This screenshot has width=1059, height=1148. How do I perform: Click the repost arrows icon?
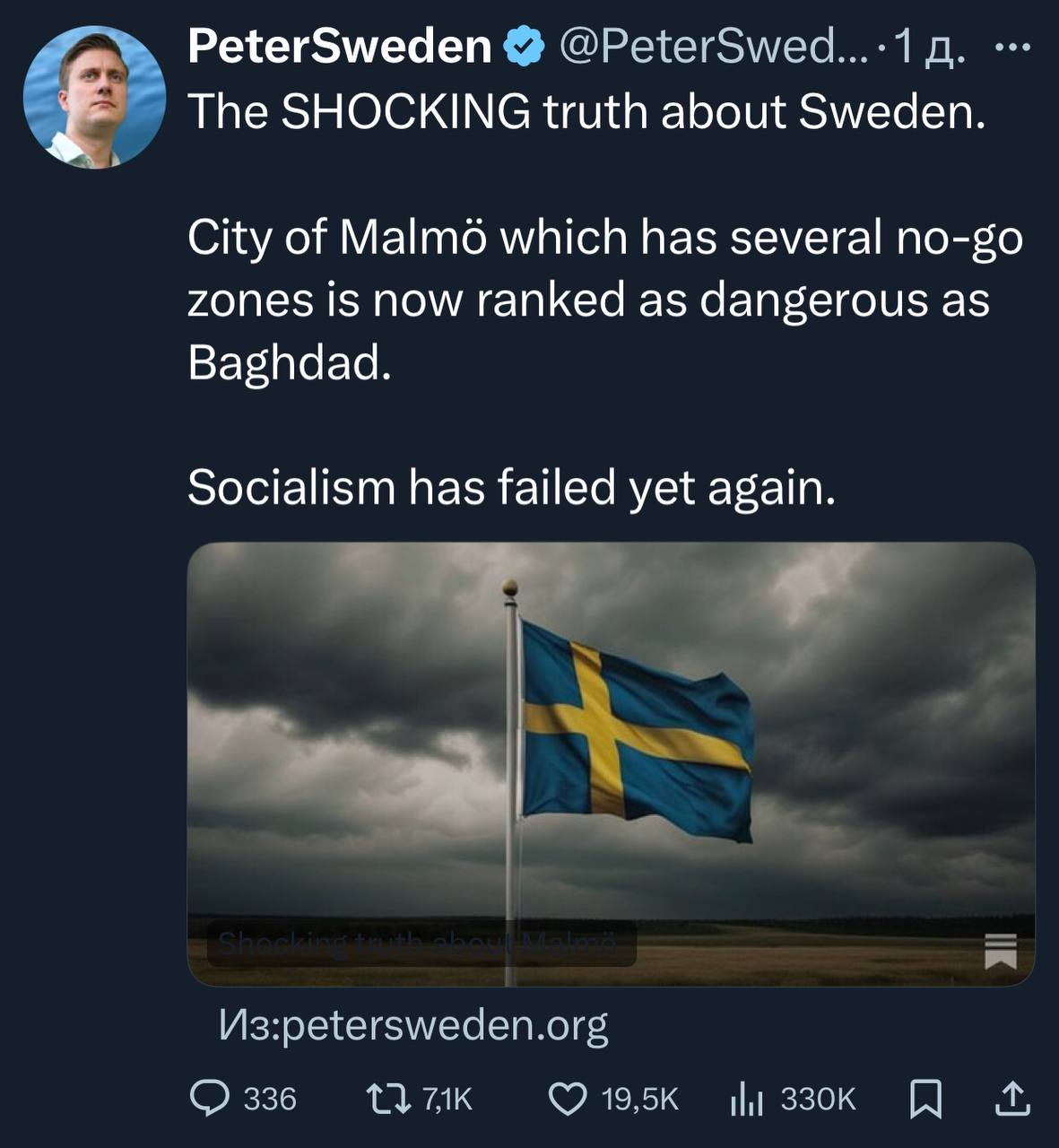[x=388, y=1099]
